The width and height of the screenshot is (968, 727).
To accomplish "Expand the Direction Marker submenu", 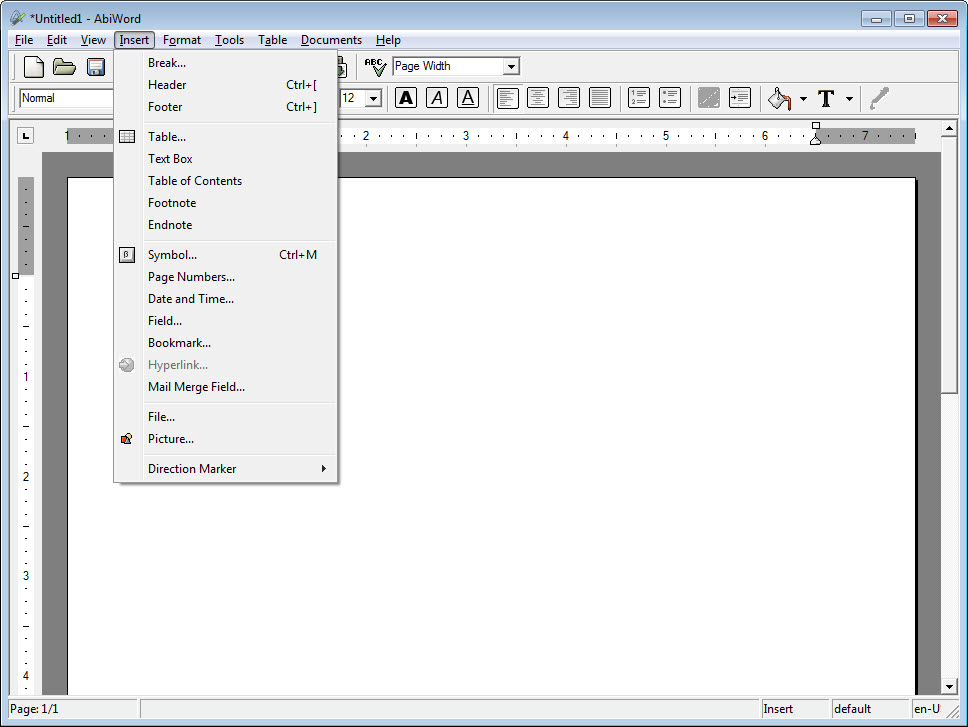I will pyautogui.click(x=191, y=468).
